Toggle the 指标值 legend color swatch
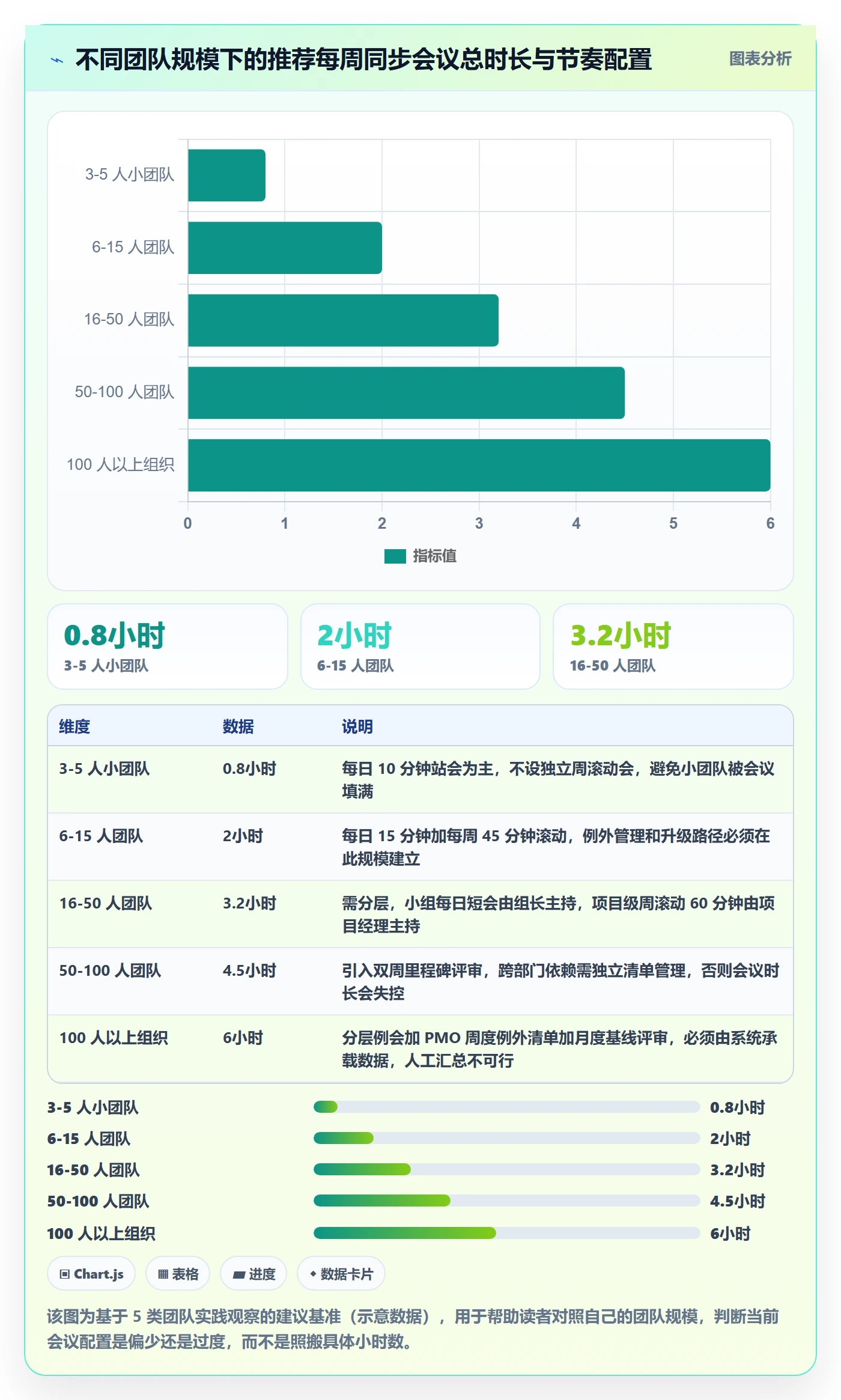Viewport: 841px width, 1400px height. [x=395, y=556]
